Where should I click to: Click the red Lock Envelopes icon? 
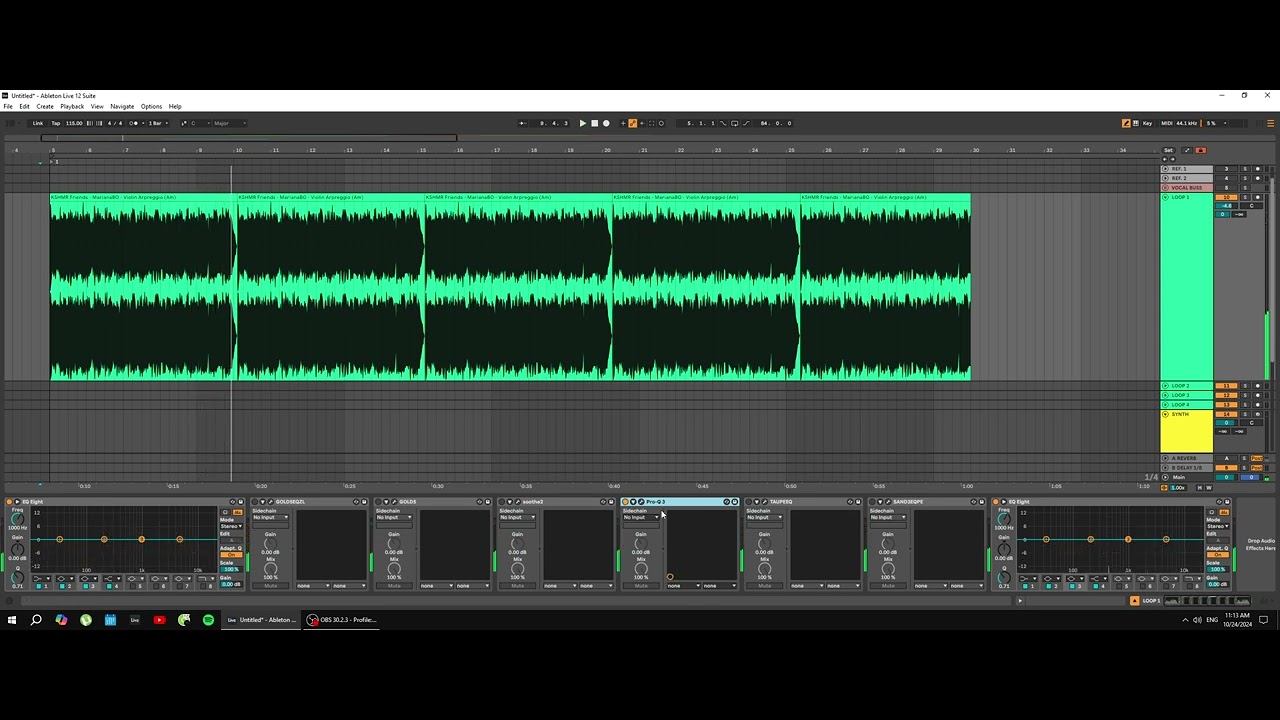(1201, 150)
